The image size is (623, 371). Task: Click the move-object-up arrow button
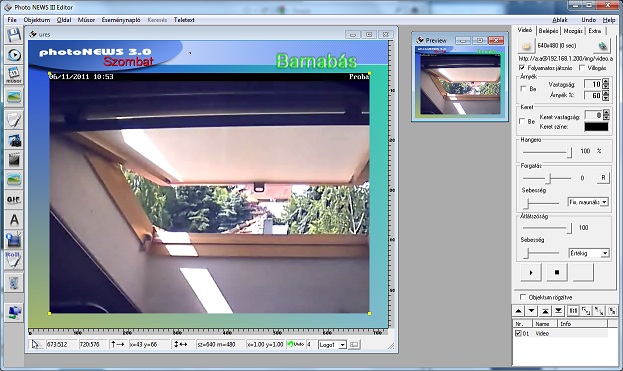519,311
